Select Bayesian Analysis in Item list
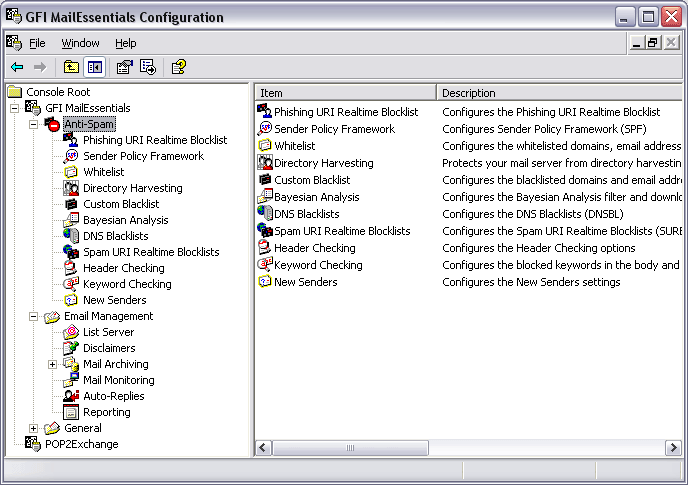This screenshot has width=688, height=485. tap(316, 197)
